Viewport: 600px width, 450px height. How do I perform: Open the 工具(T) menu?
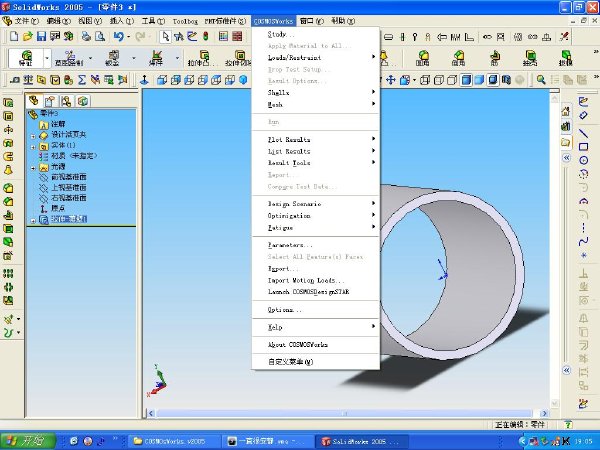click(x=153, y=21)
